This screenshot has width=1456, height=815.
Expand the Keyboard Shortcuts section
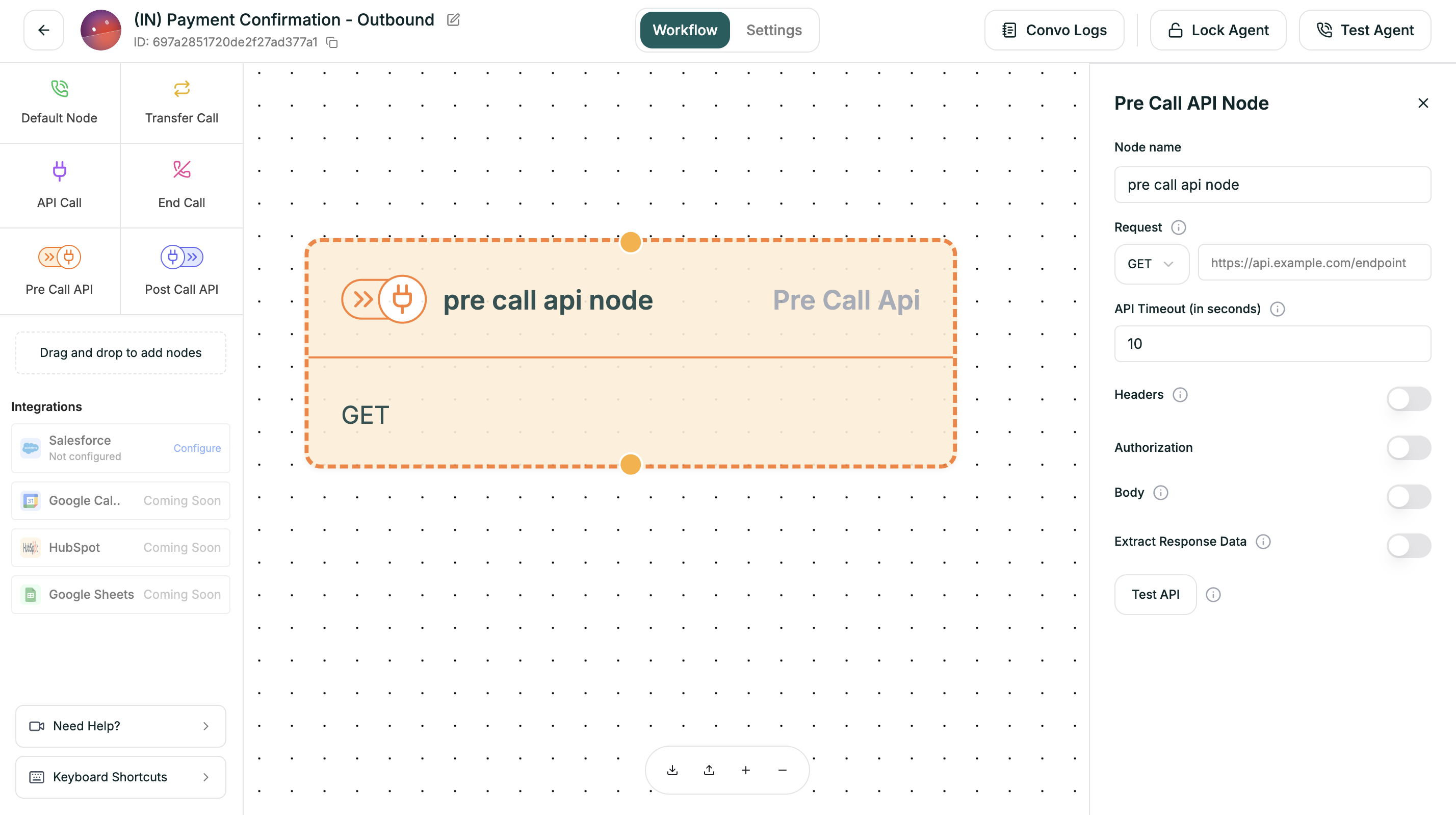coord(120,777)
